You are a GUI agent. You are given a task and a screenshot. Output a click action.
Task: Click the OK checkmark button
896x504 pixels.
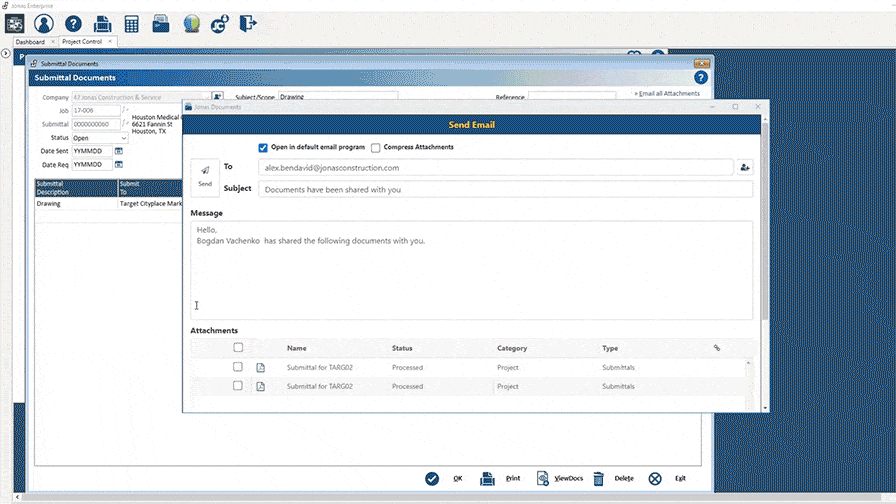pos(445,478)
